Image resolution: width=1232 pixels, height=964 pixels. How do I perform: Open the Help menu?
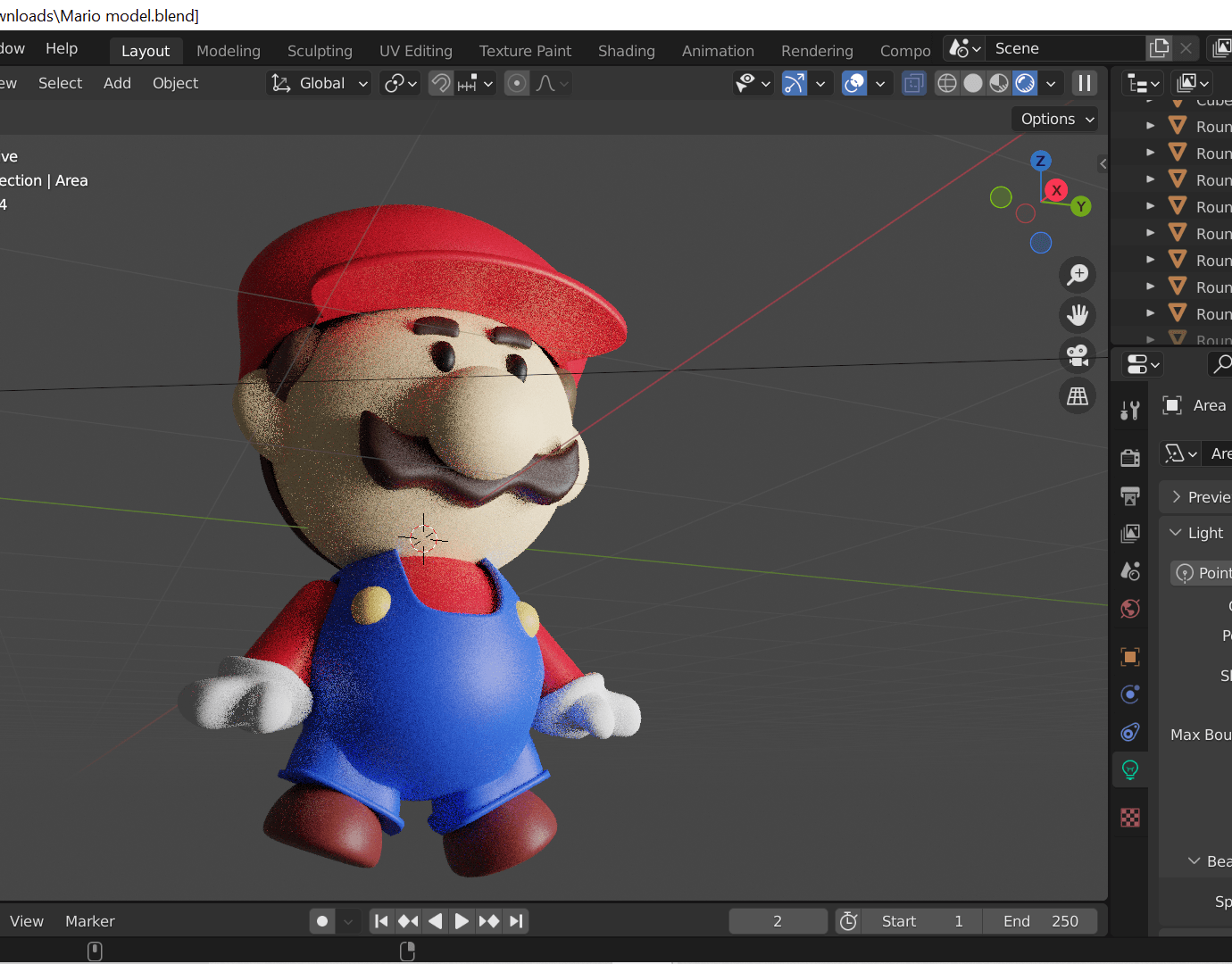(62, 48)
